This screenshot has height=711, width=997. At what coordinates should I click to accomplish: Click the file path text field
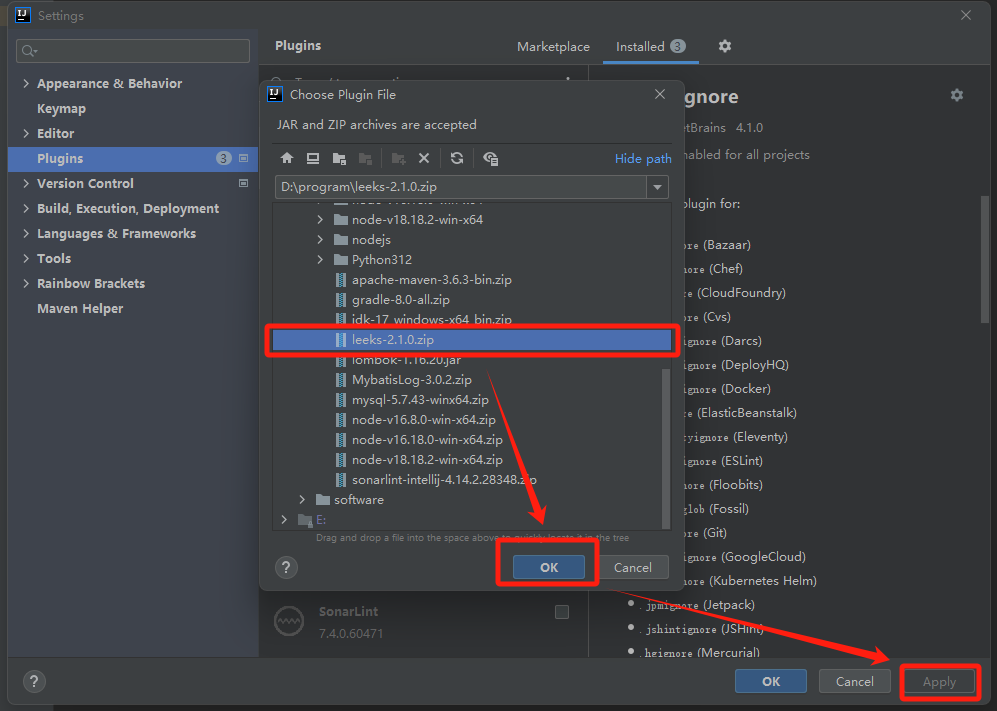pos(461,187)
